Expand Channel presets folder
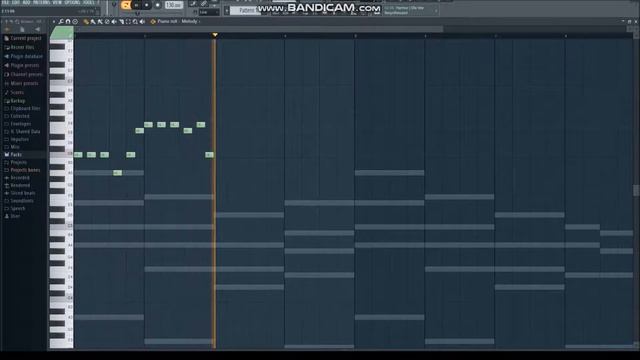 tap(23, 74)
